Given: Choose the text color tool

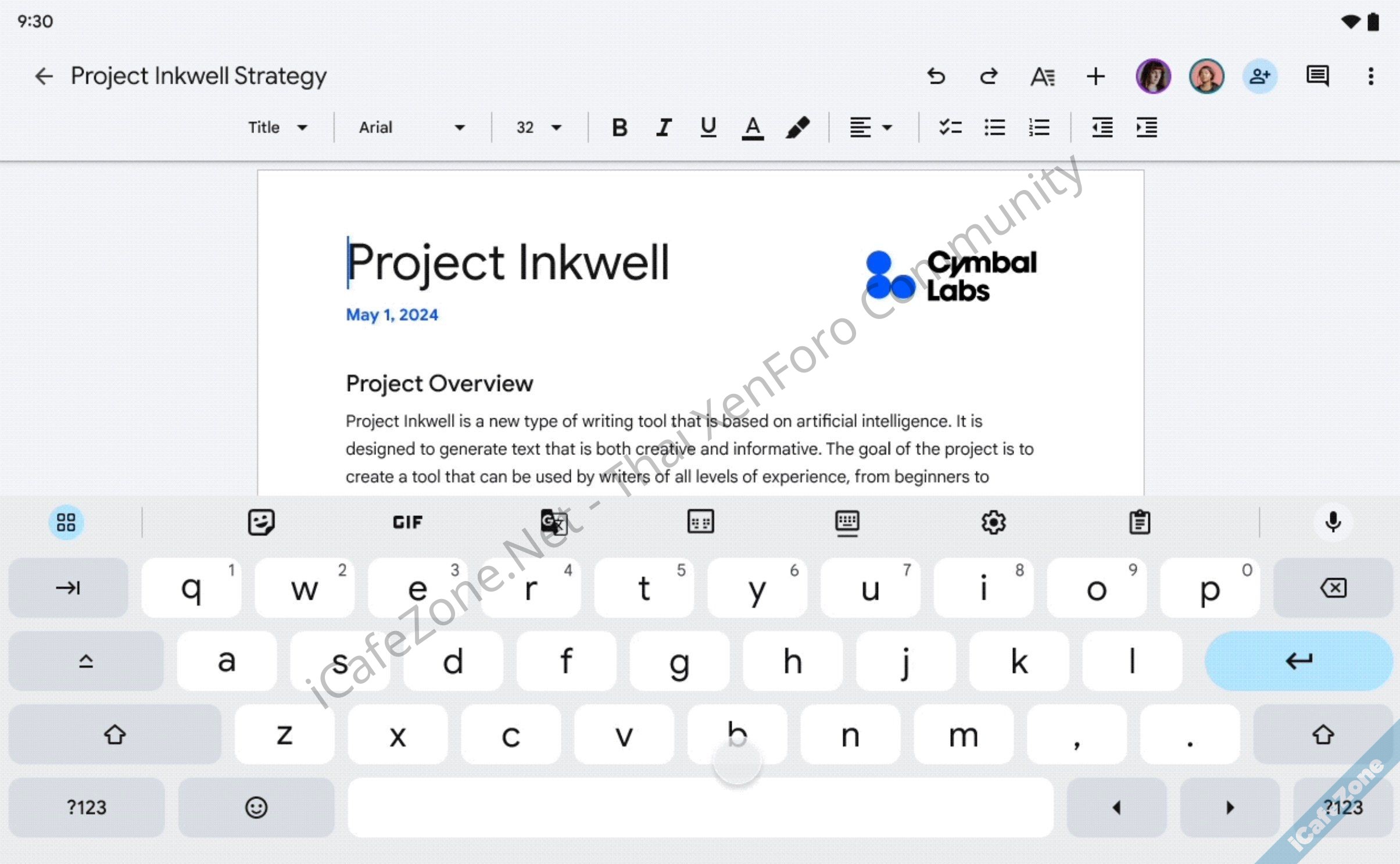Looking at the screenshot, I should click(753, 127).
